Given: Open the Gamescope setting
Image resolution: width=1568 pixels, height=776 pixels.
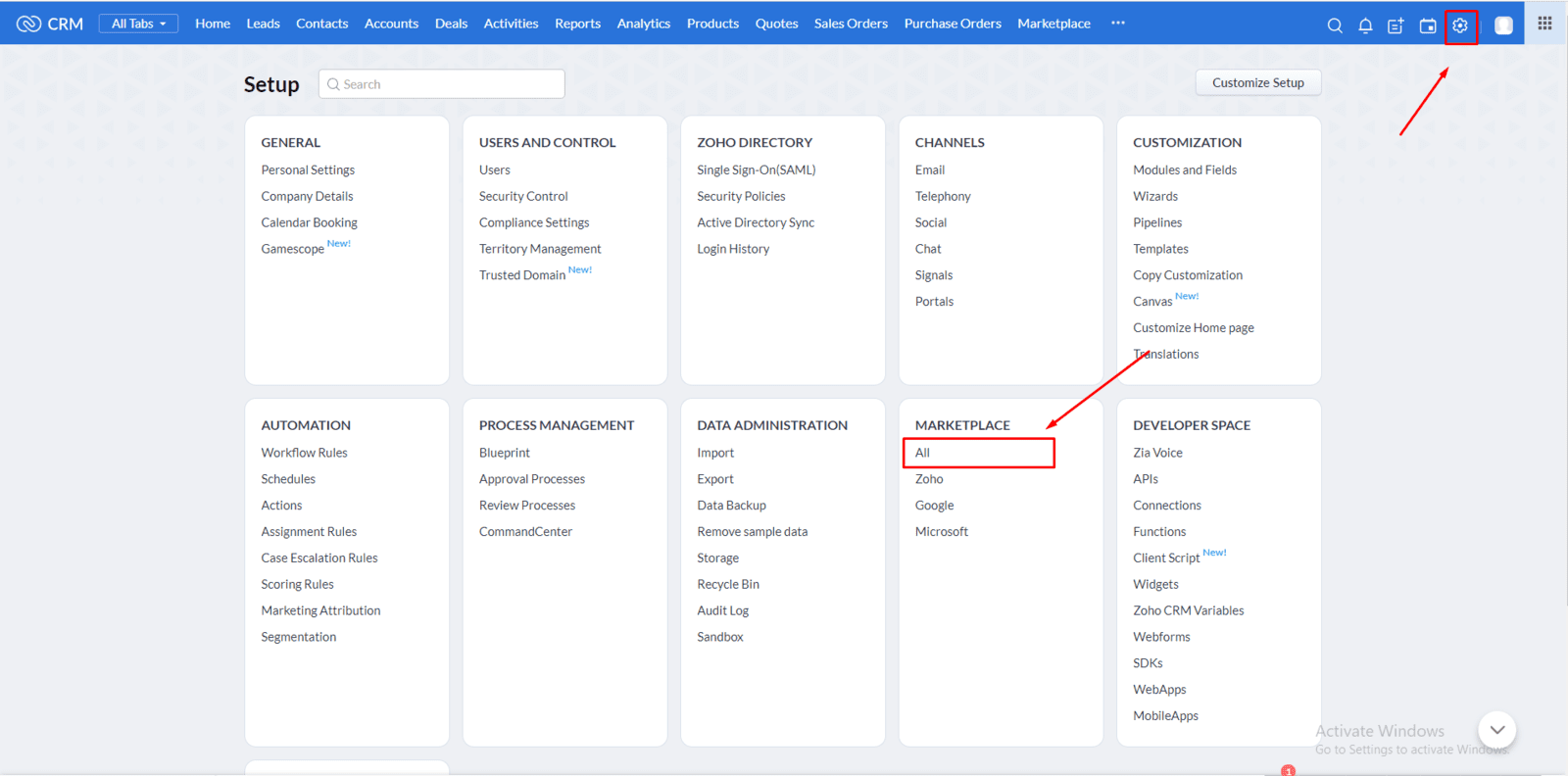Looking at the screenshot, I should click(292, 249).
